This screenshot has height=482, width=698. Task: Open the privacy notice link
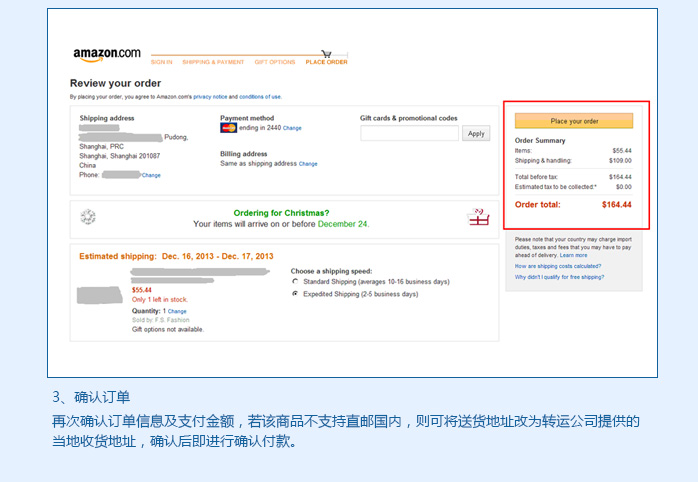pyautogui.click(x=210, y=97)
